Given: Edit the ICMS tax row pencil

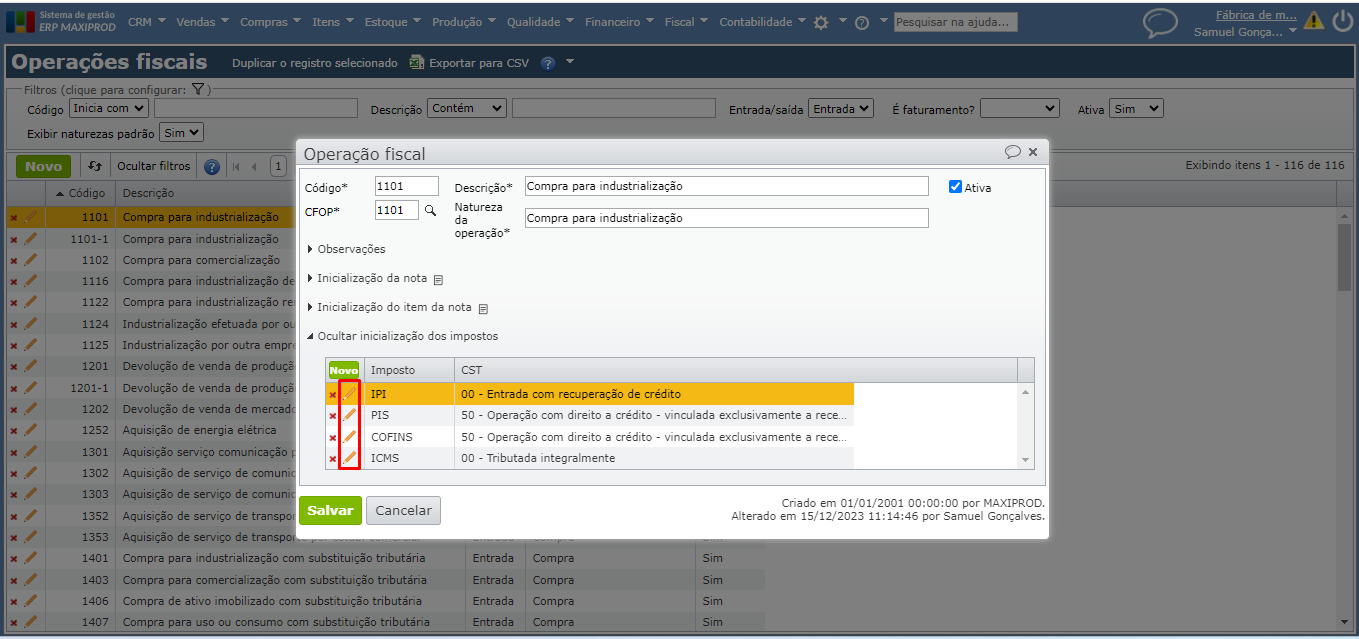Looking at the screenshot, I should tap(349, 458).
